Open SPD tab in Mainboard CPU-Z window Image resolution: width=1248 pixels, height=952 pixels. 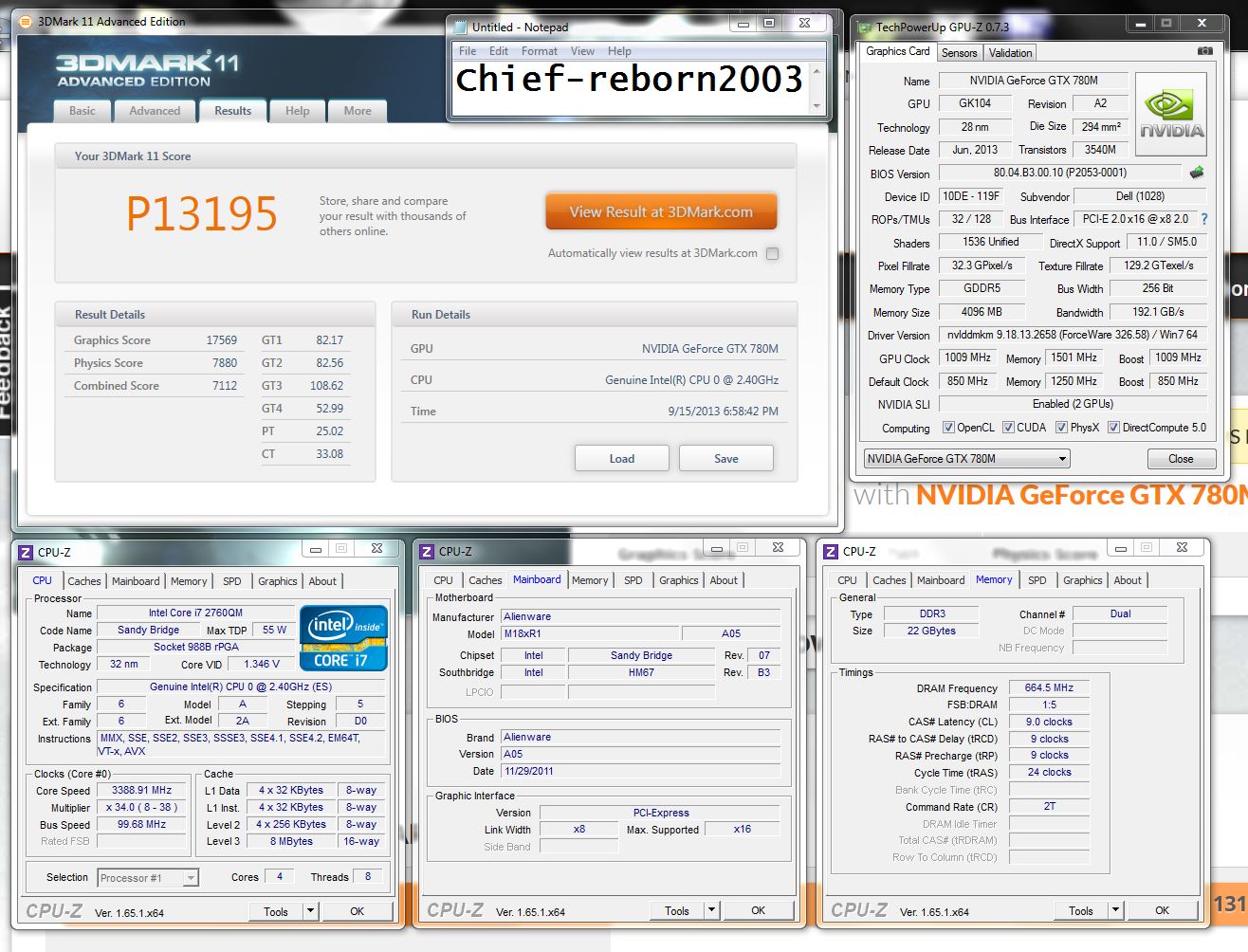coord(633,580)
